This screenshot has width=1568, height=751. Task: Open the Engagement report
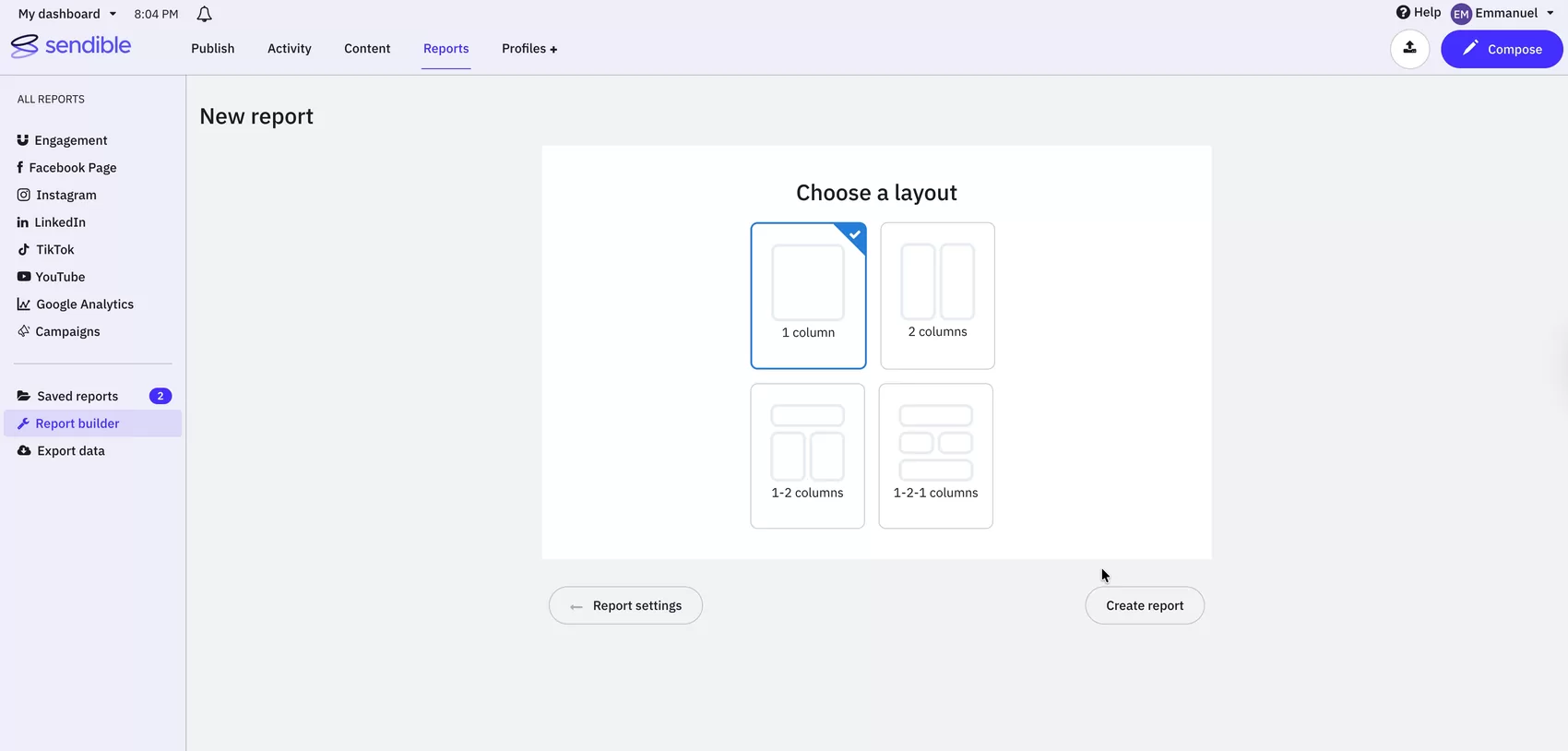[71, 140]
